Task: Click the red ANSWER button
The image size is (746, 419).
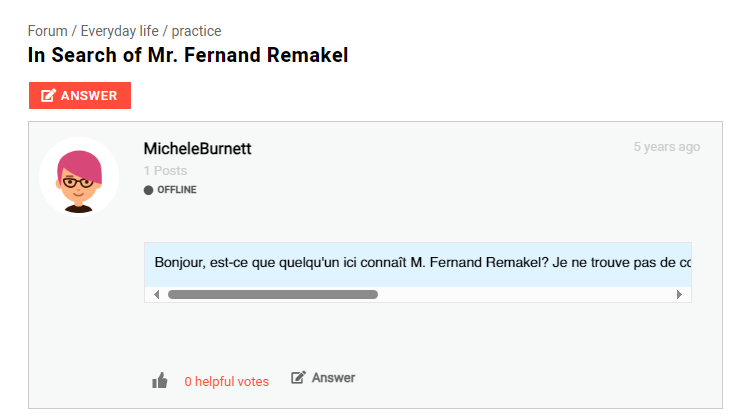Action: (80, 96)
